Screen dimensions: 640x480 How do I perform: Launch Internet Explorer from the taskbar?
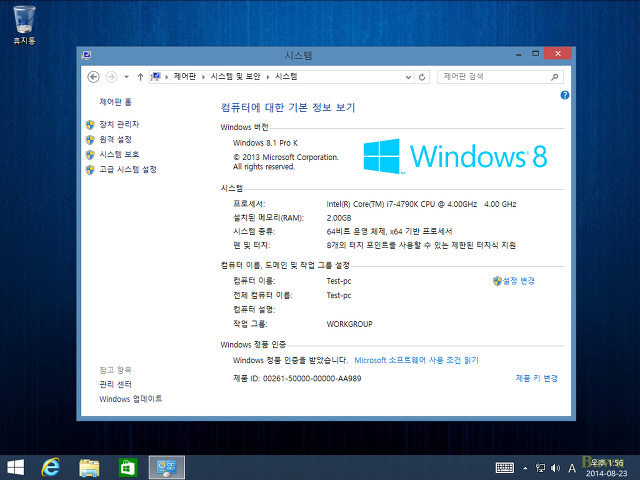click(x=51, y=468)
